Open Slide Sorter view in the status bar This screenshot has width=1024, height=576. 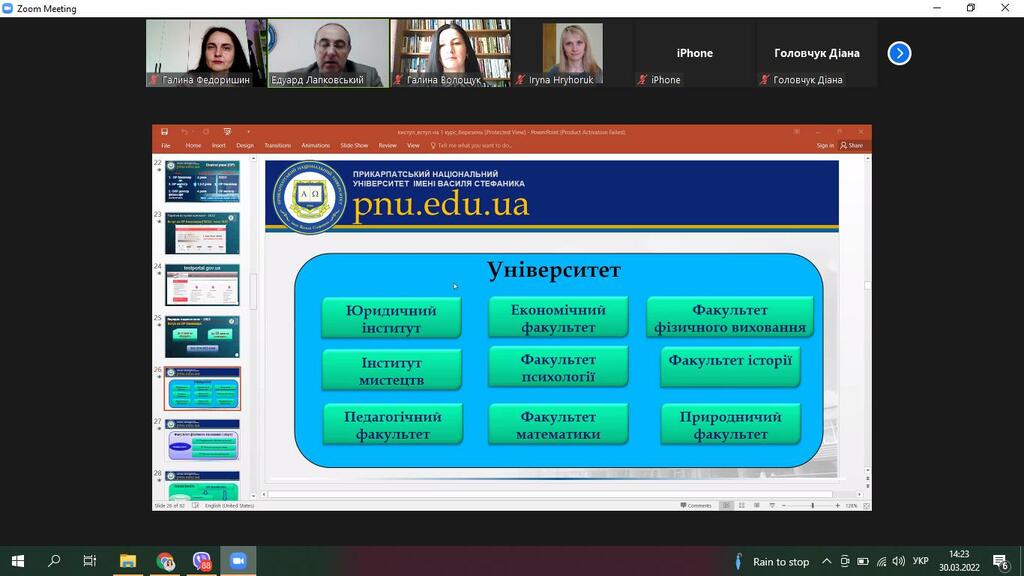742,506
